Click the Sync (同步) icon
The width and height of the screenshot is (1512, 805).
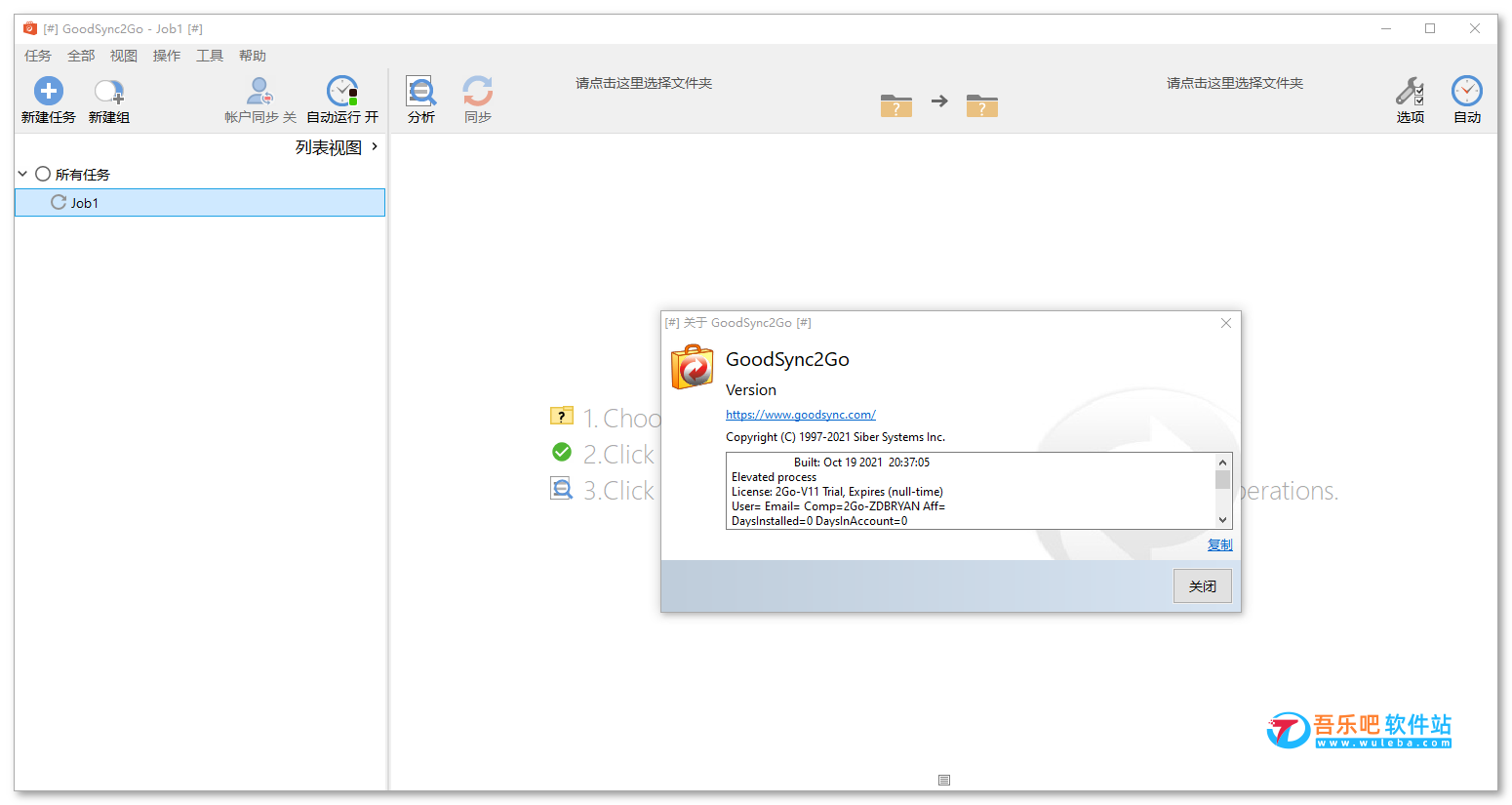click(477, 91)
